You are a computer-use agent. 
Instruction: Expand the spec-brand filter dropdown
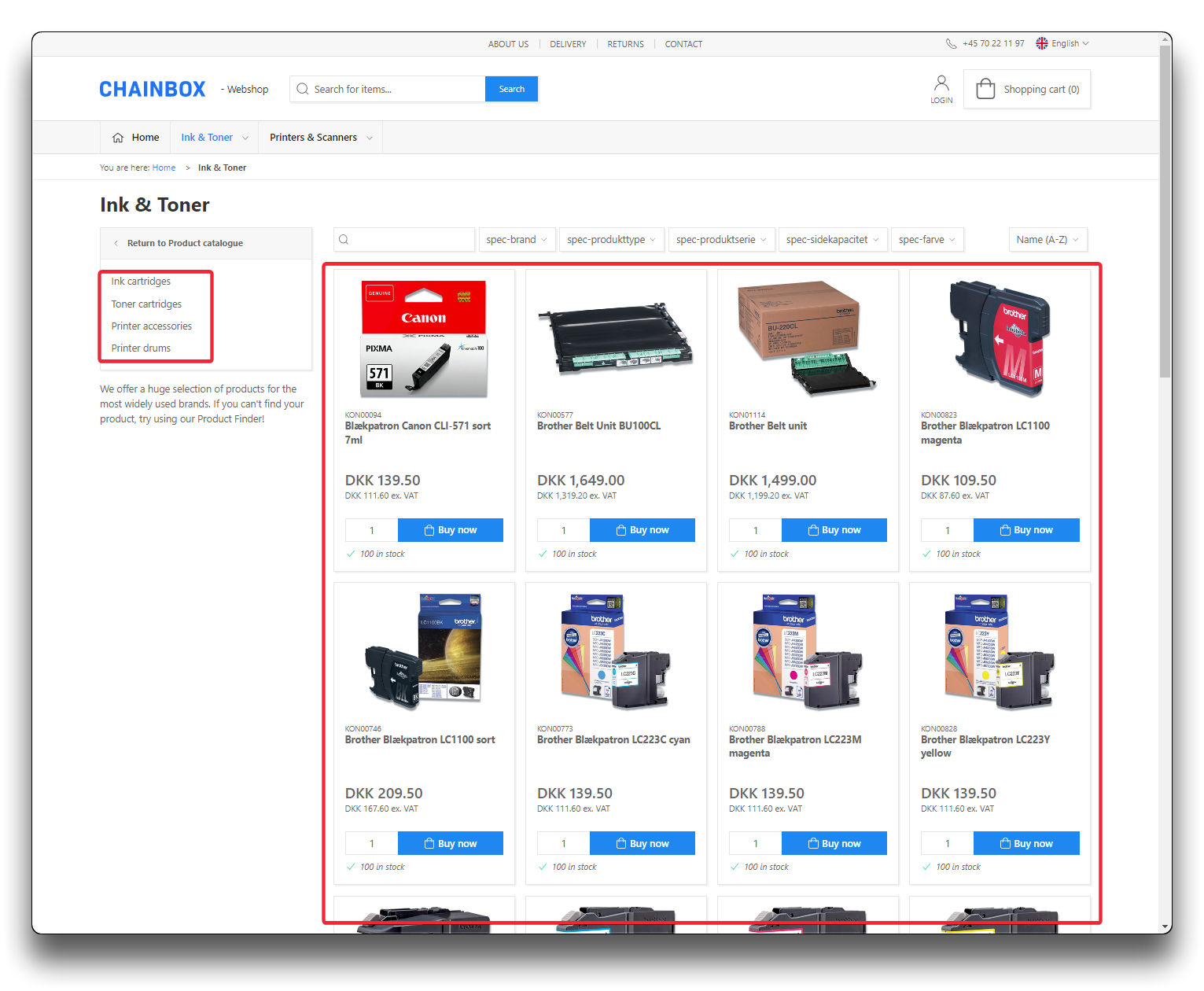click(517, 240)
